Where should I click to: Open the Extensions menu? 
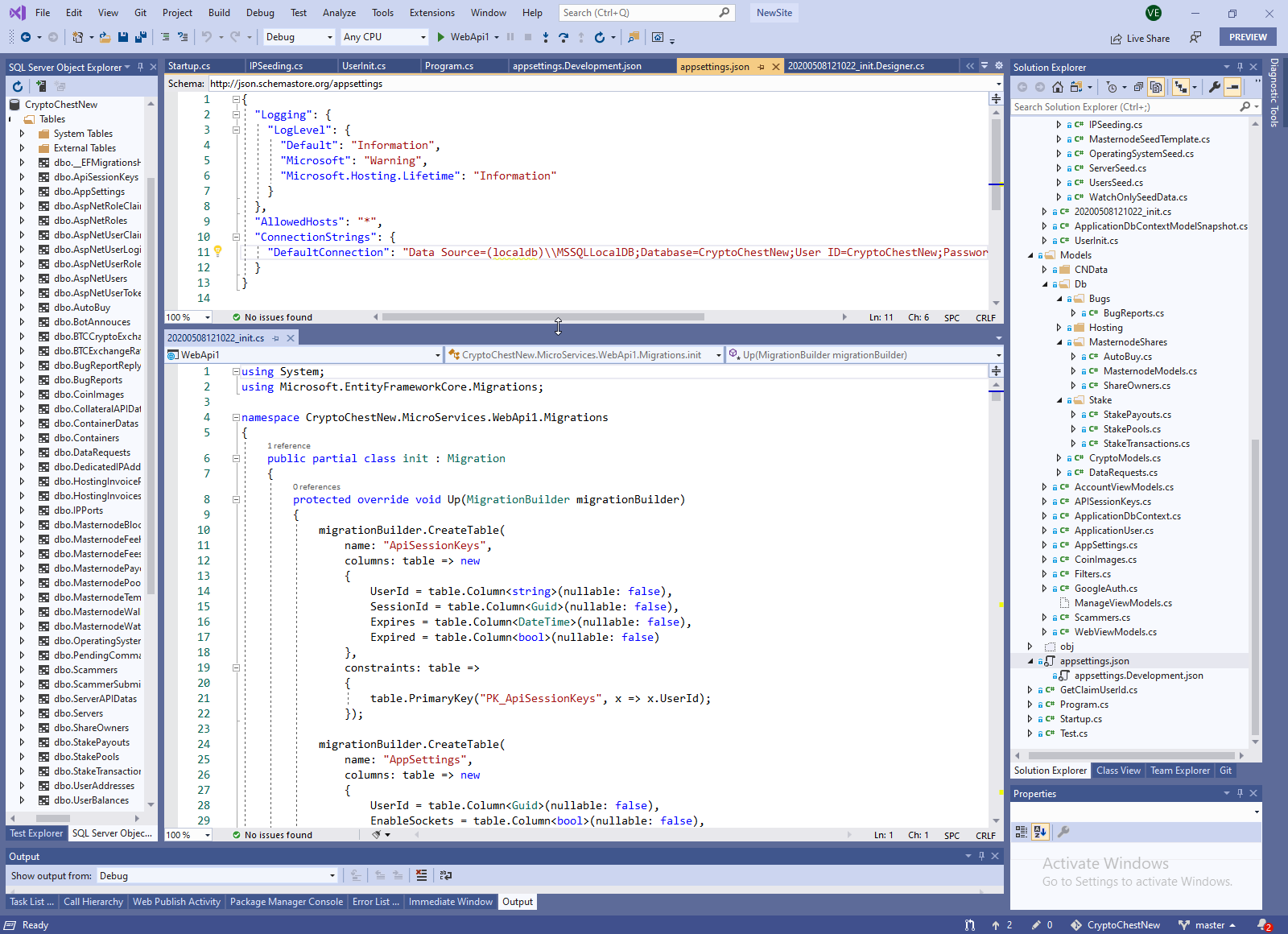click(431, 13)
